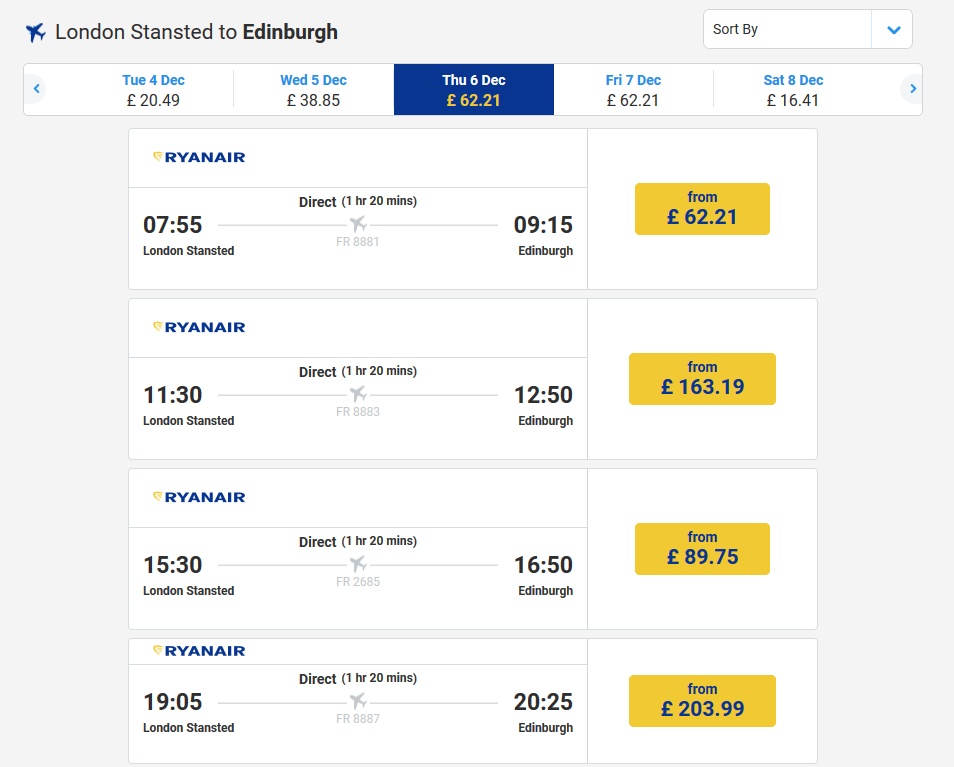Go to previous dates with left arrow
The width and height of the screenshot is (954, 767).
[x=37, y=89]
